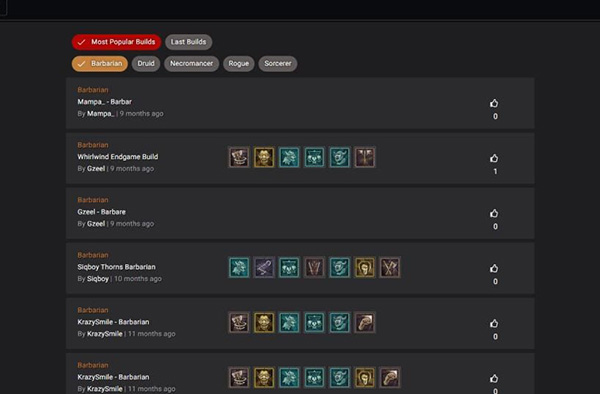Open the Siqboy Thorns Barbarian build
Viewport: 600px width, 394px height.
116,267
